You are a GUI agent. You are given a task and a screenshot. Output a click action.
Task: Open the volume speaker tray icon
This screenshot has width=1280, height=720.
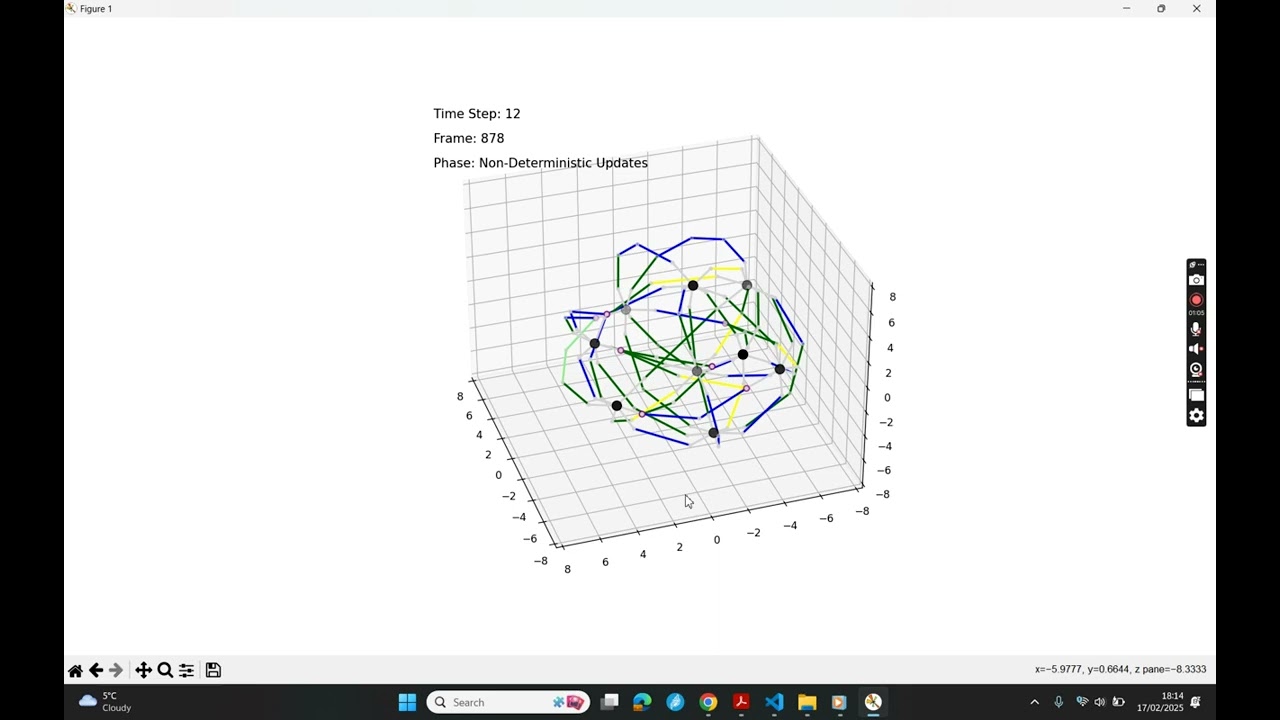(x=1100, y=702)
